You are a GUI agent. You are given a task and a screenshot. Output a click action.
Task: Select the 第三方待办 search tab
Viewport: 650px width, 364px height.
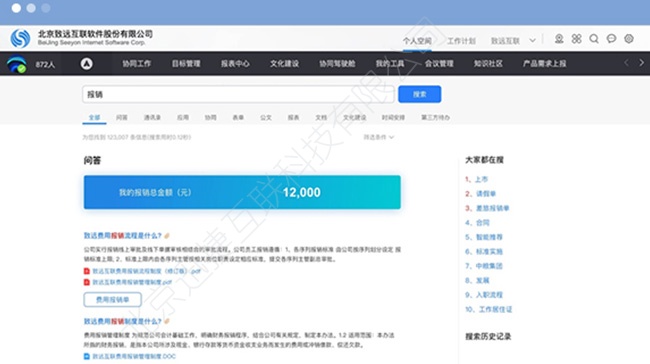(x=435, y=117)
